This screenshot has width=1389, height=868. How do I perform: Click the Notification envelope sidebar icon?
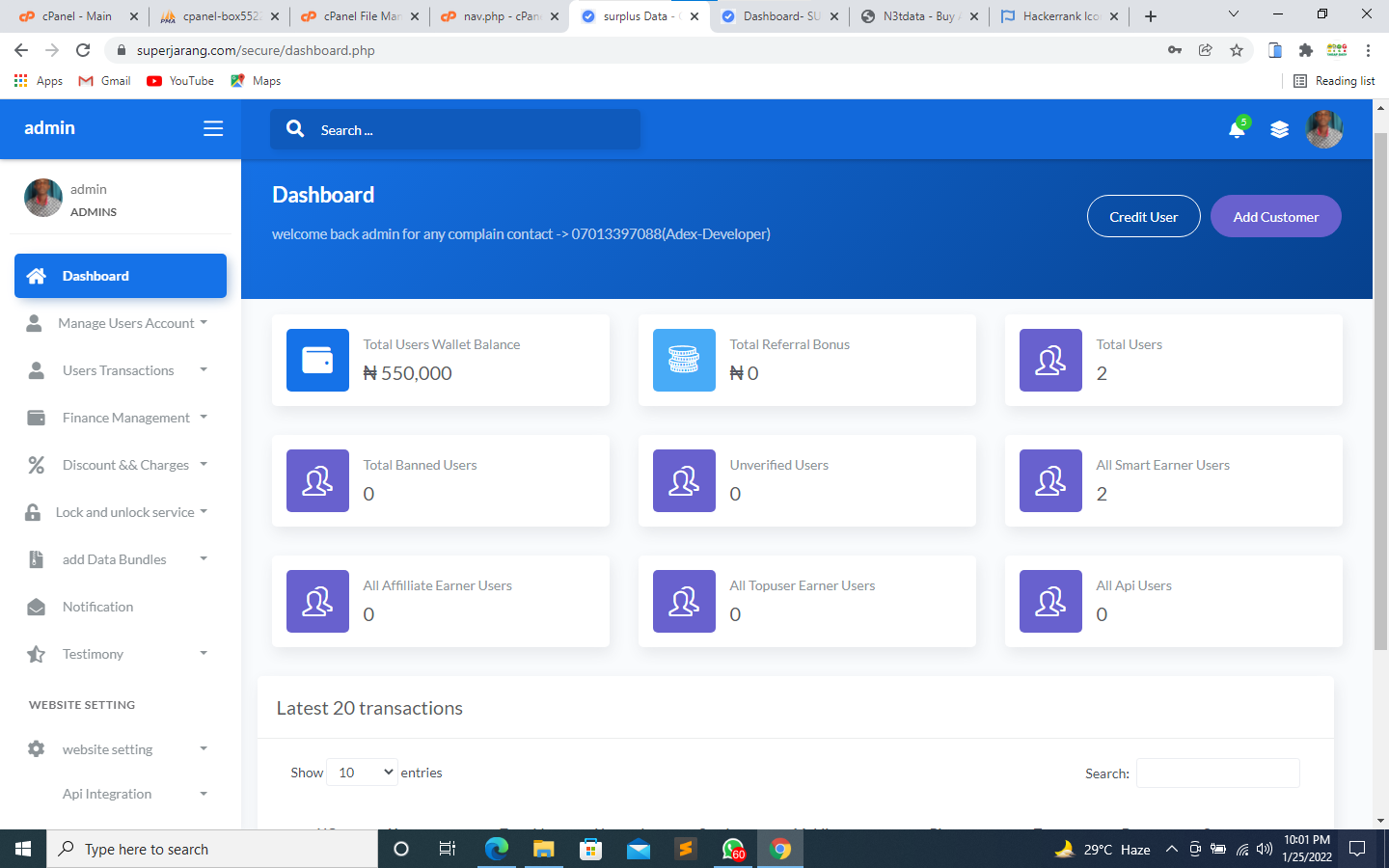click(37, 607)
